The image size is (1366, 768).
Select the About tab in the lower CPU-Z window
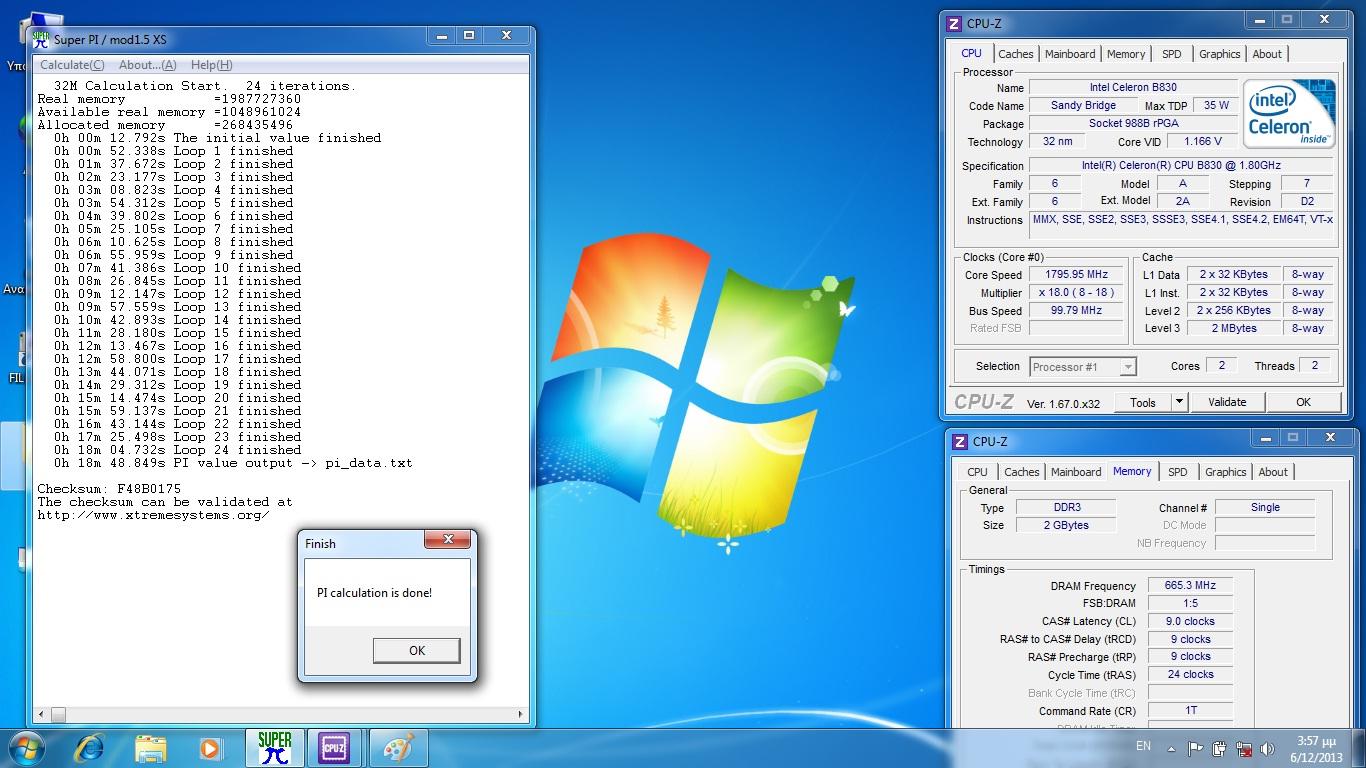pos(1273,472)
